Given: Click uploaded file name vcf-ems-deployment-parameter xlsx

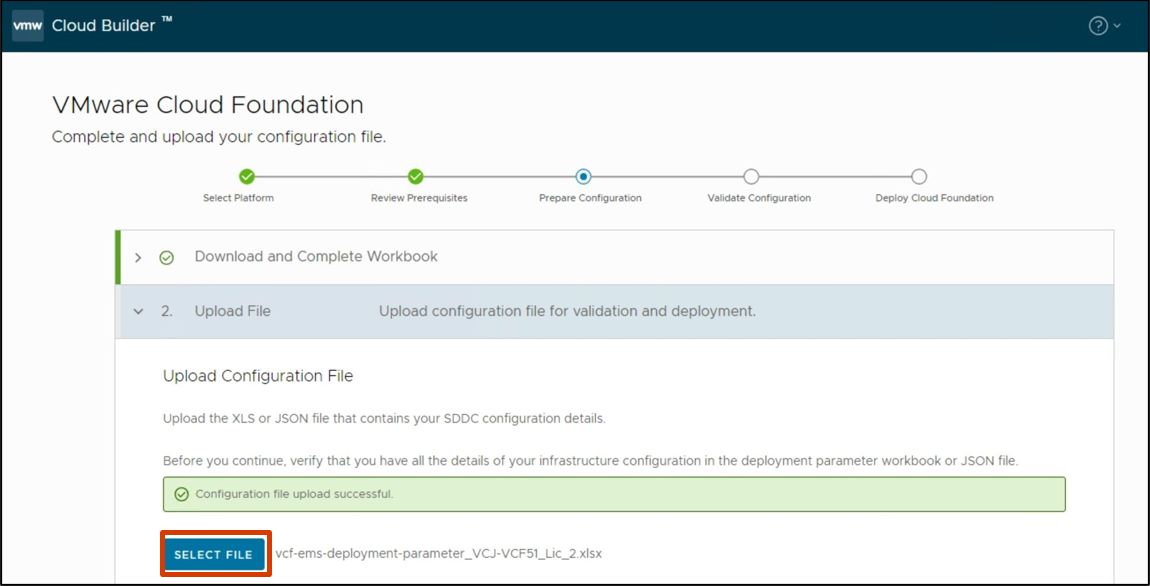Looking at the screenshot, I should [x=439, y=554].
